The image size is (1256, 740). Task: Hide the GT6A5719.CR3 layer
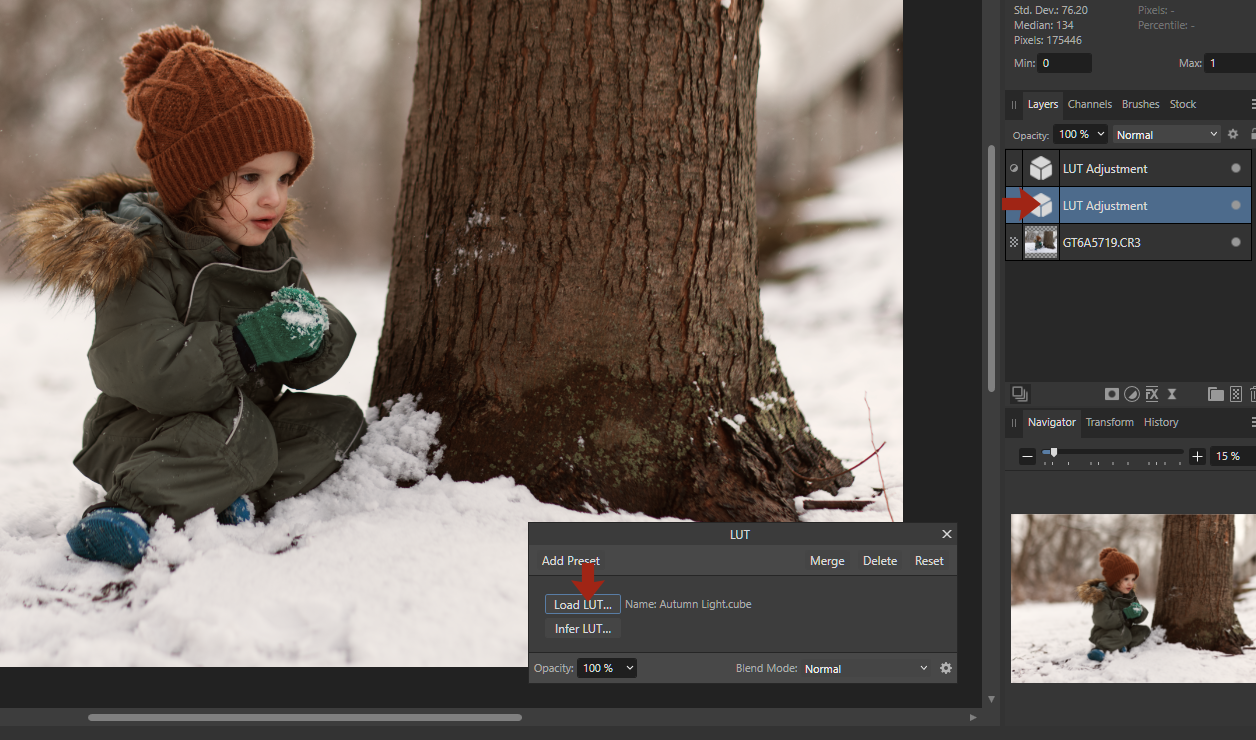(x=1236, y=242)
